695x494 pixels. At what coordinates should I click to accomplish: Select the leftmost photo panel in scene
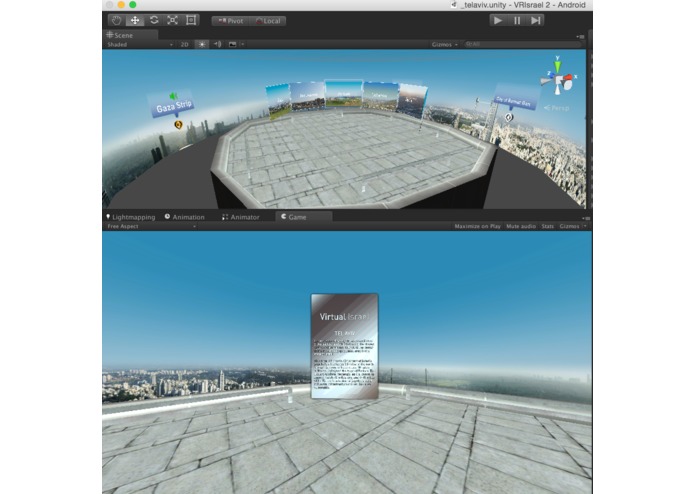pyautogui.click(x=278, y=101)
